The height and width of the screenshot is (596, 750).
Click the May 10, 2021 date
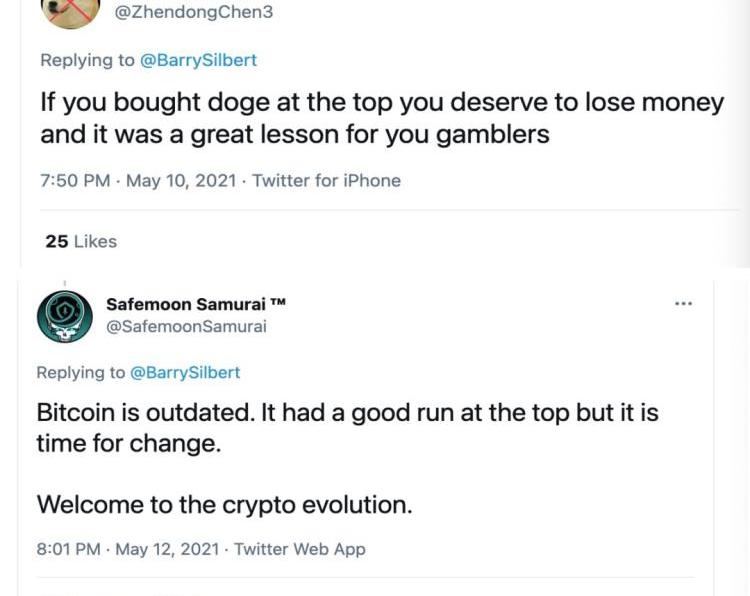coord(168,181)
